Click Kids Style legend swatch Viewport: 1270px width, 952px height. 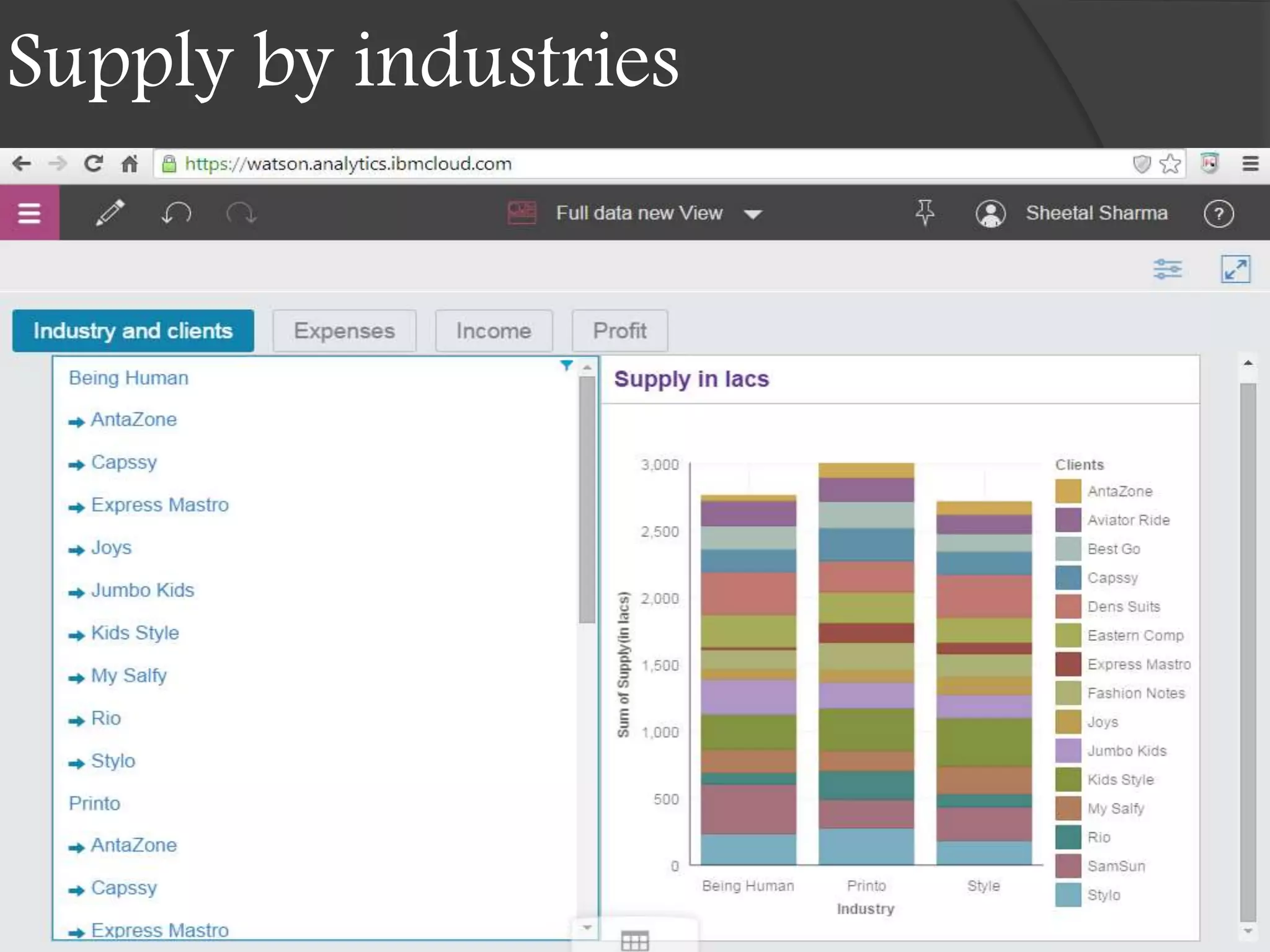pyautogui.click(x=1068, y=780)
